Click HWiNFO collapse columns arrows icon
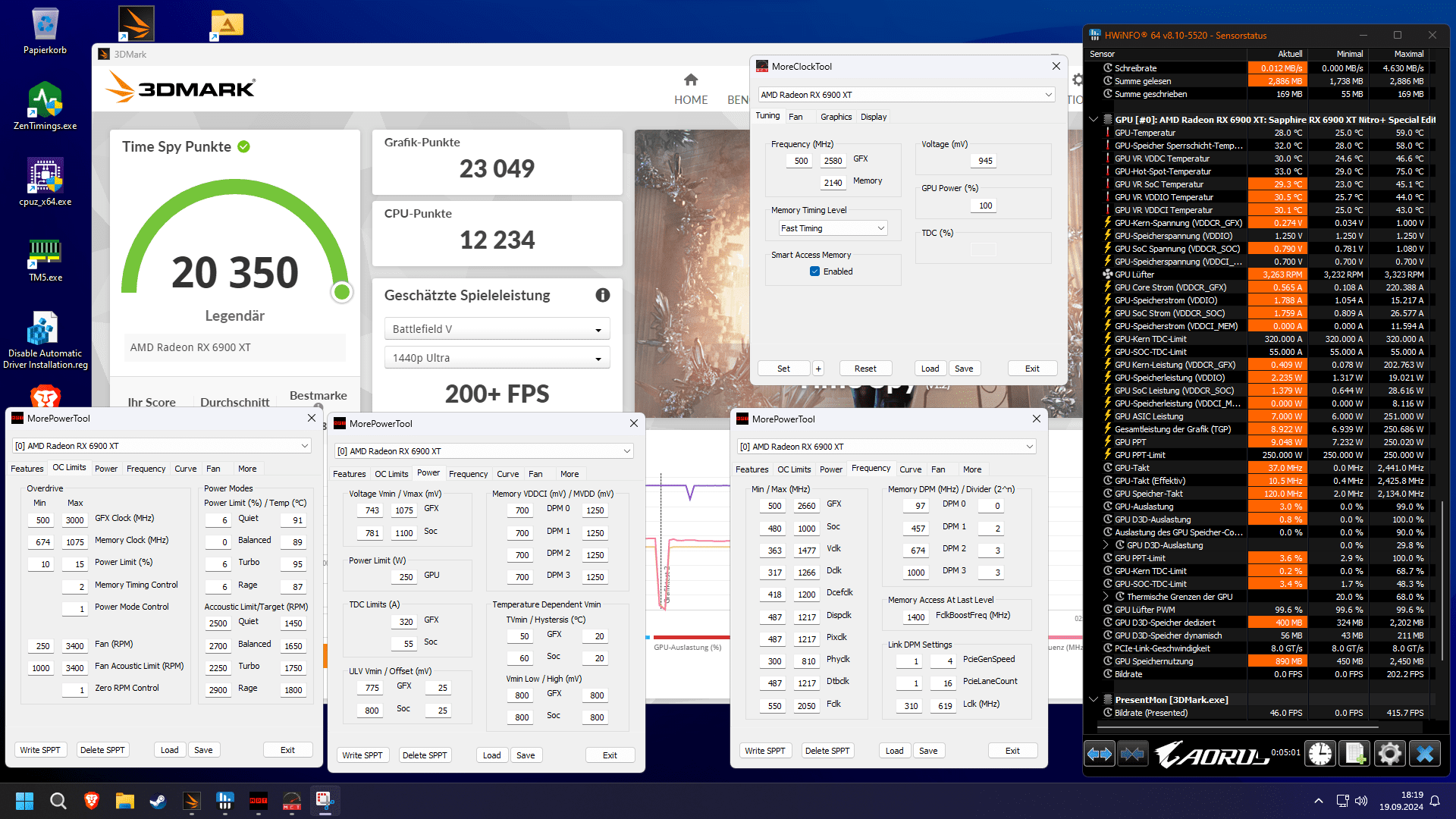The image size is (1456, 819). pos(1132,754)
